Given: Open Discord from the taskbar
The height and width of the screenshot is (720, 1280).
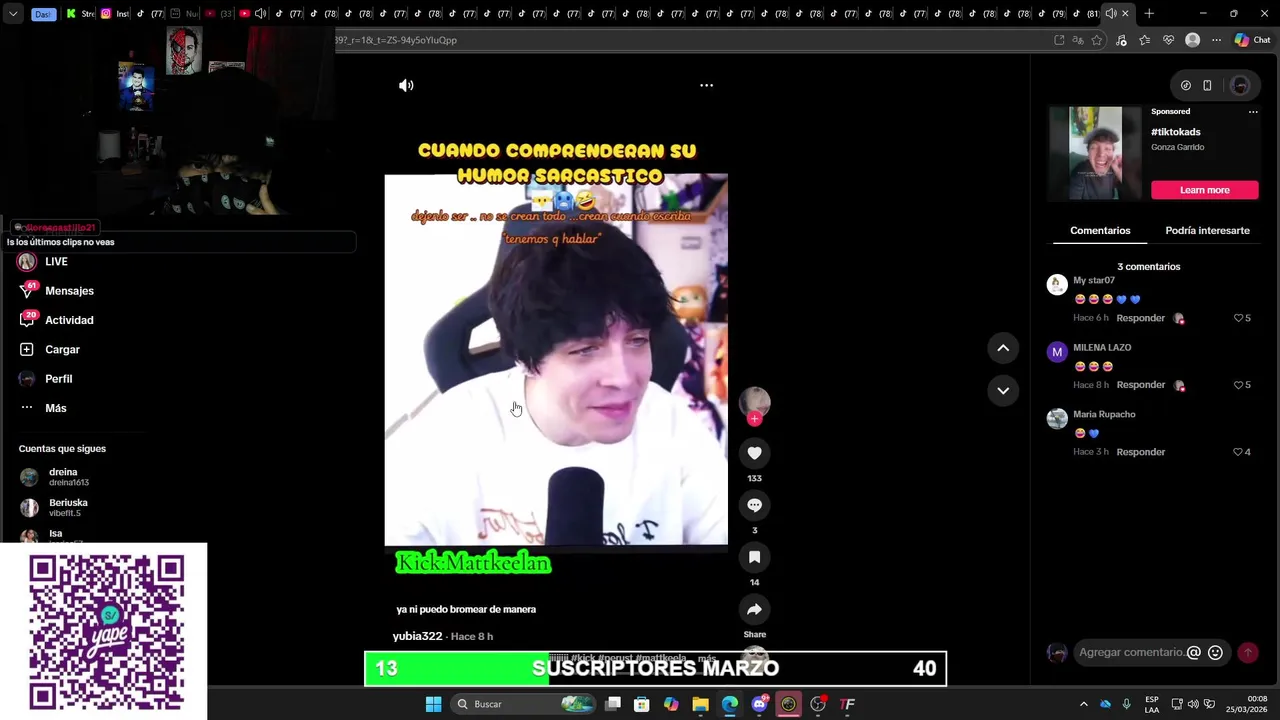Looking at the screenshot, I should point(759,704).
